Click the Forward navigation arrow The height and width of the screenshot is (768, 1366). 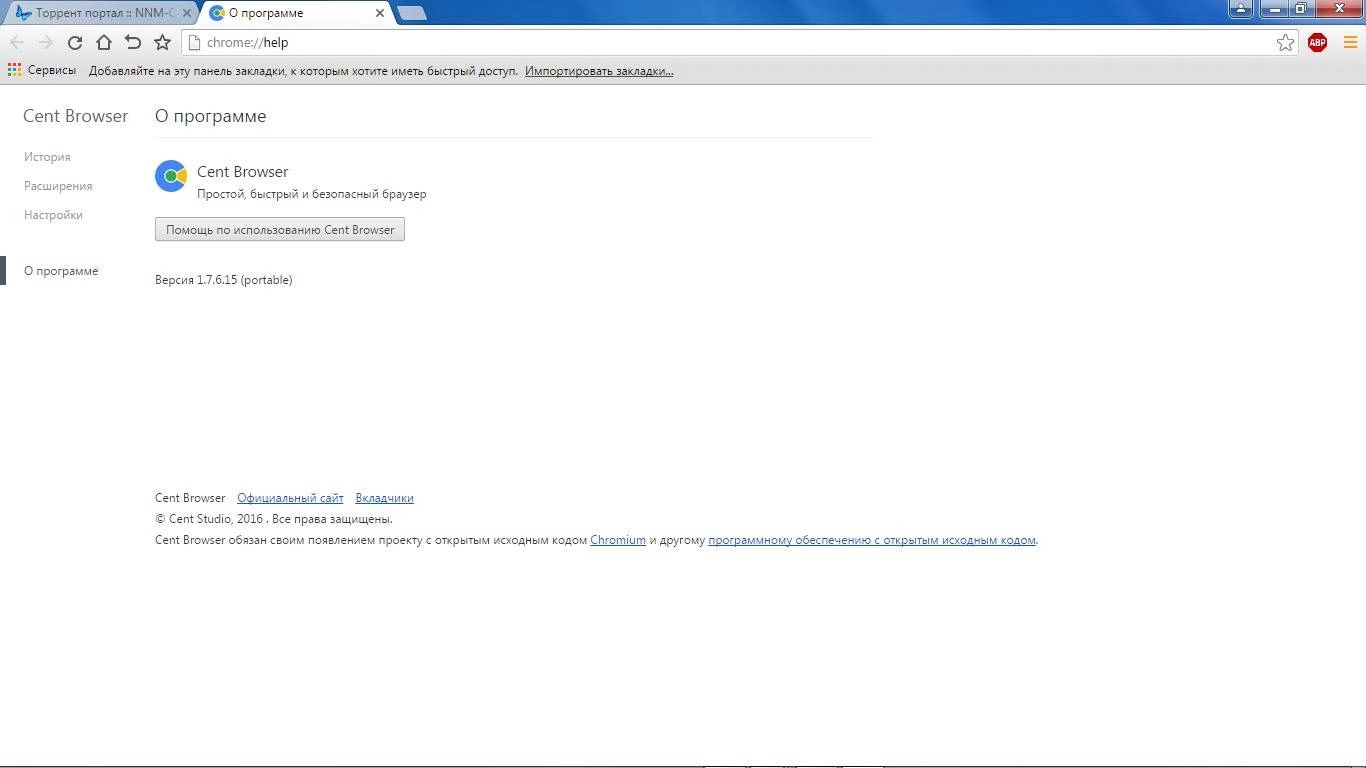coord(45,42)
